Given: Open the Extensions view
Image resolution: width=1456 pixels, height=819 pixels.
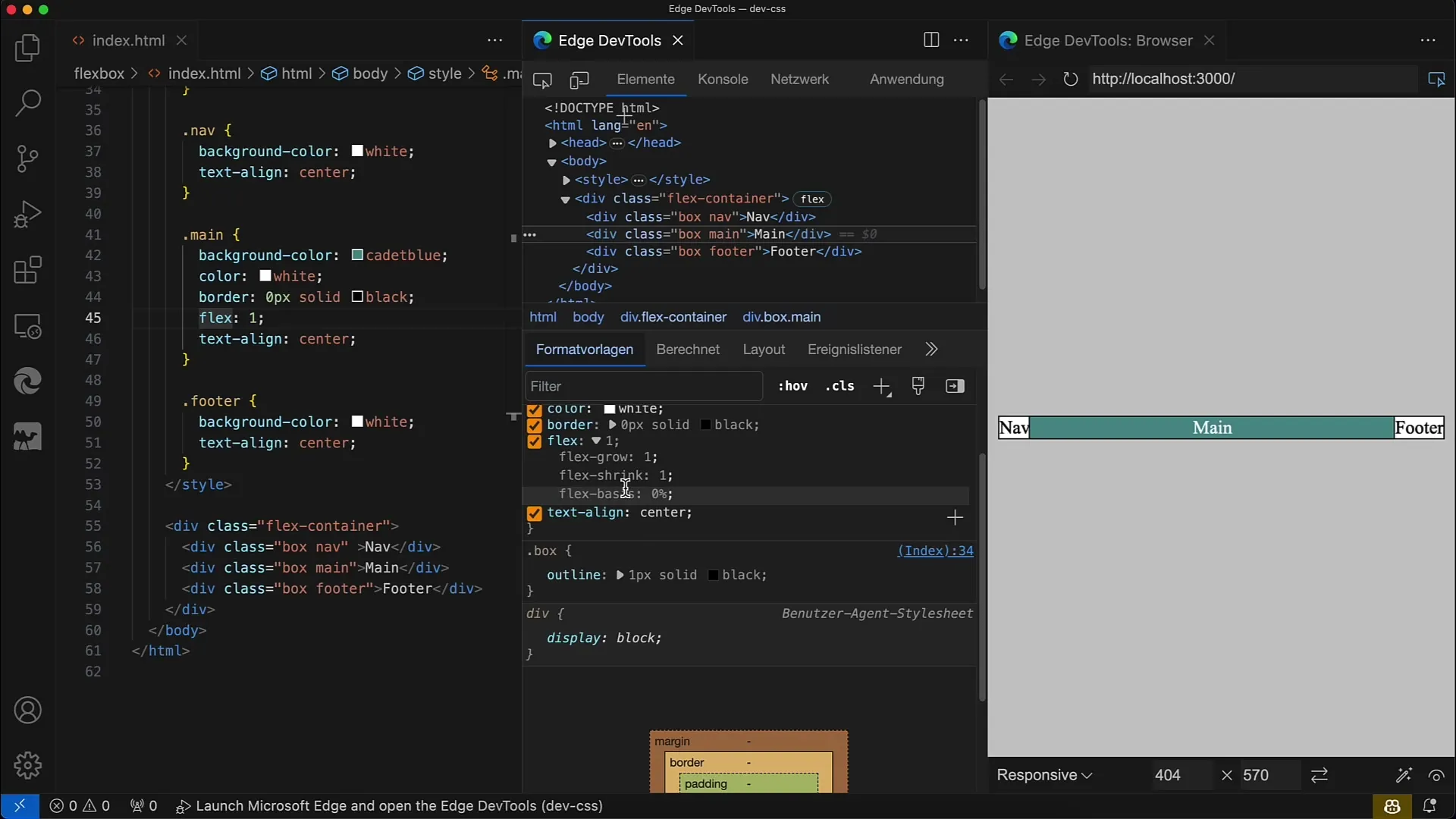Looking at the screenshot, I should tap(27, 270).
